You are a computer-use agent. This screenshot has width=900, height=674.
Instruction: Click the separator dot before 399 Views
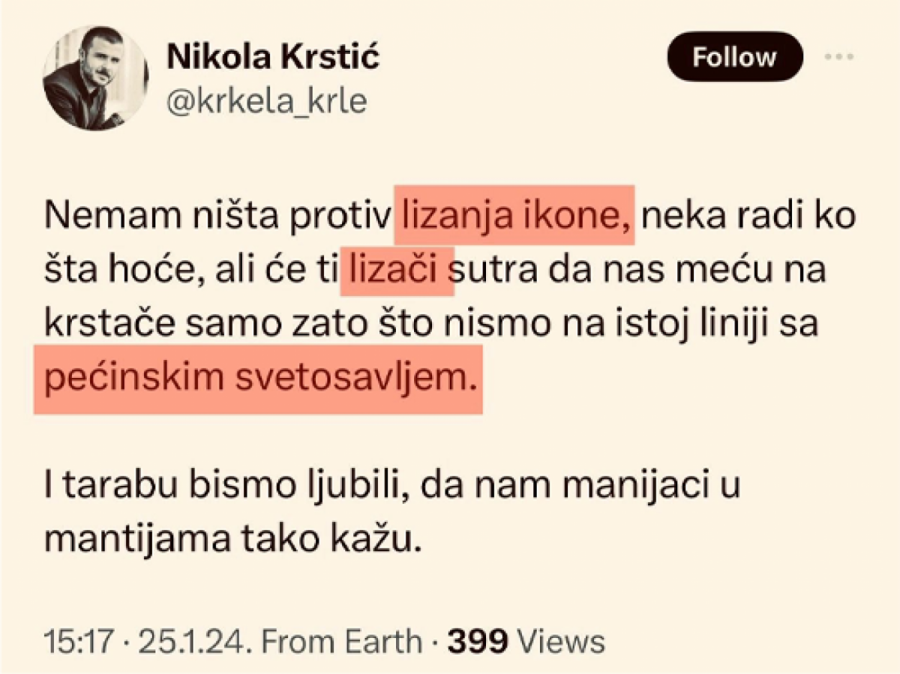(x=434, y=640)
